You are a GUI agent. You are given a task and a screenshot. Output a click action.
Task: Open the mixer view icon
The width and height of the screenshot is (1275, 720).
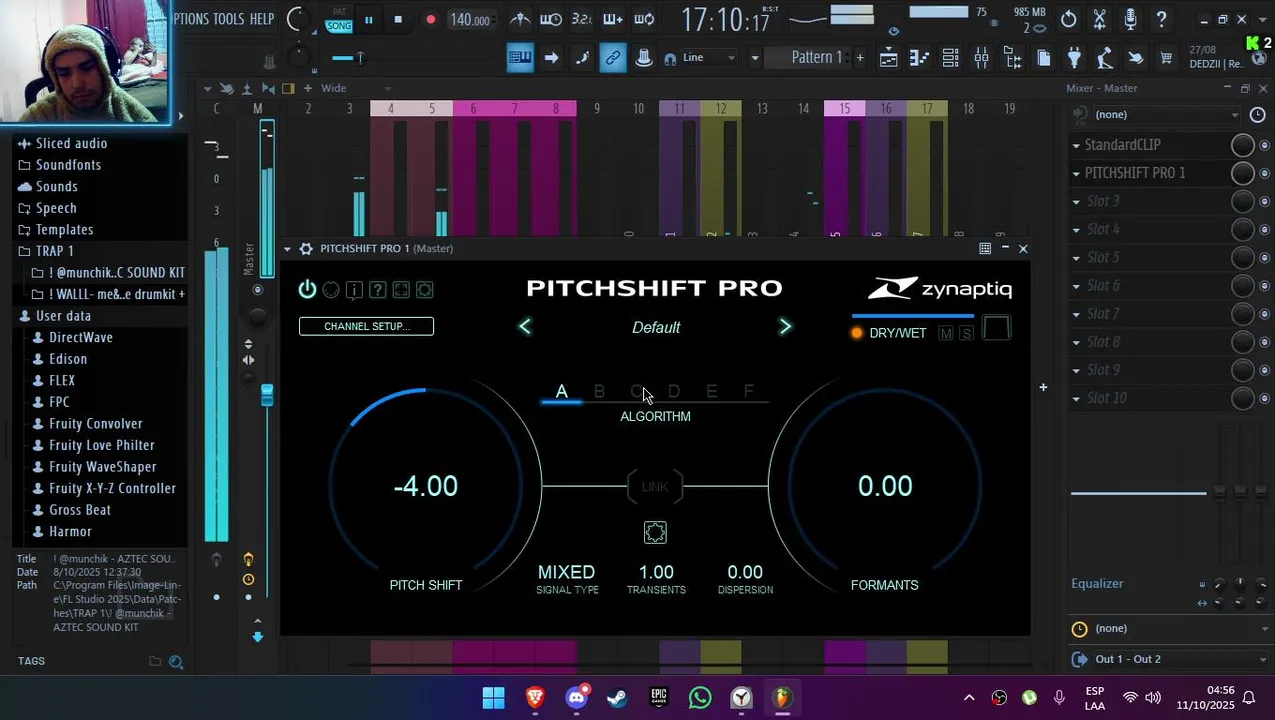[981, 58]
